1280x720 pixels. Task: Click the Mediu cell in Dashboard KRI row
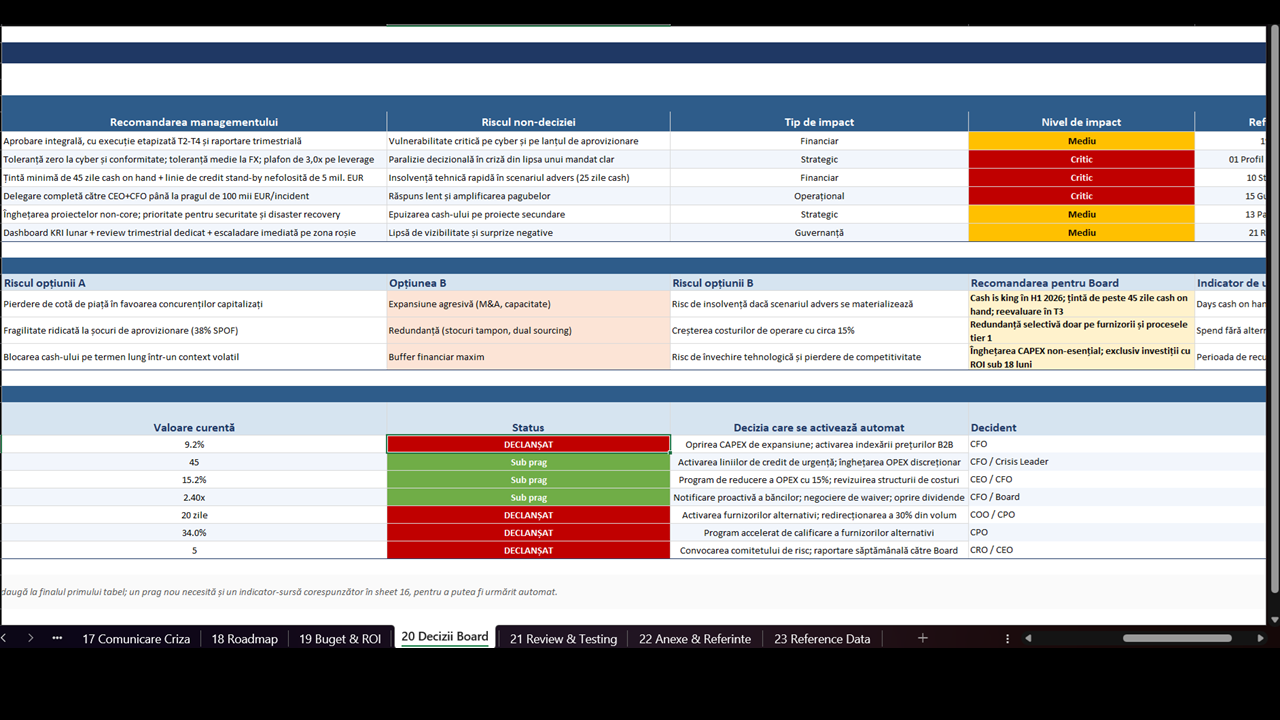1081,232
